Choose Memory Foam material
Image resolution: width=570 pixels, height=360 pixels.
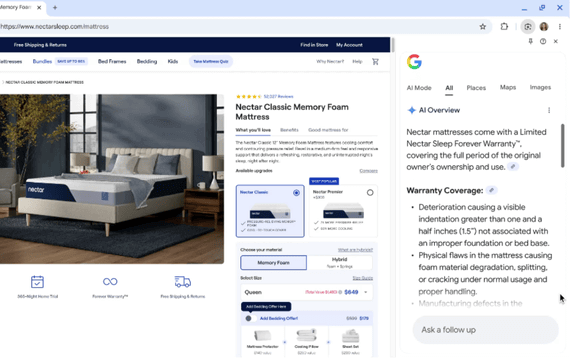pyautogui.click(x=273, y=263)
